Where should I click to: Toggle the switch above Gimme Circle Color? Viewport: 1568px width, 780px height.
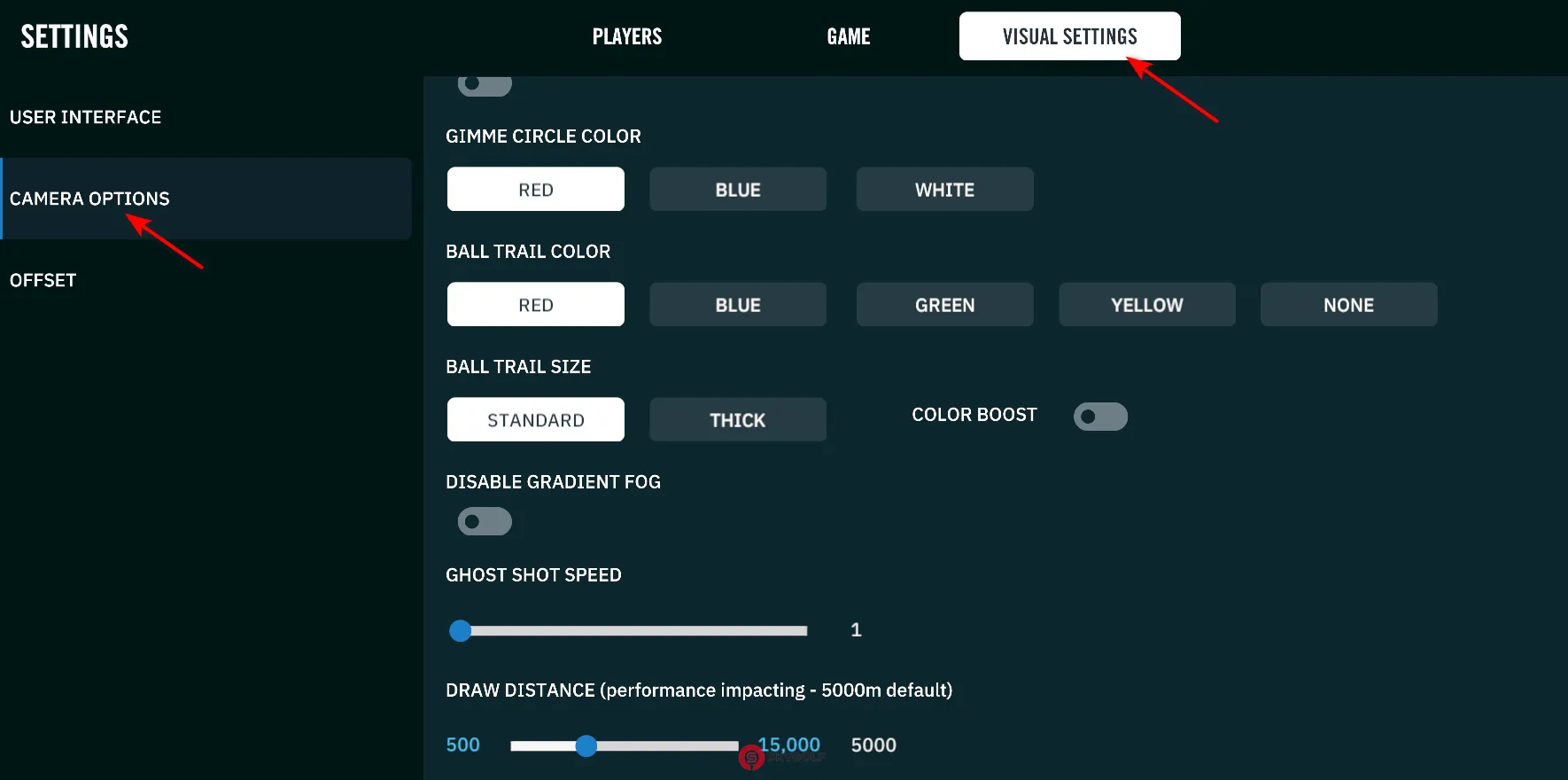pyautogui.click(x=485, y=84)
